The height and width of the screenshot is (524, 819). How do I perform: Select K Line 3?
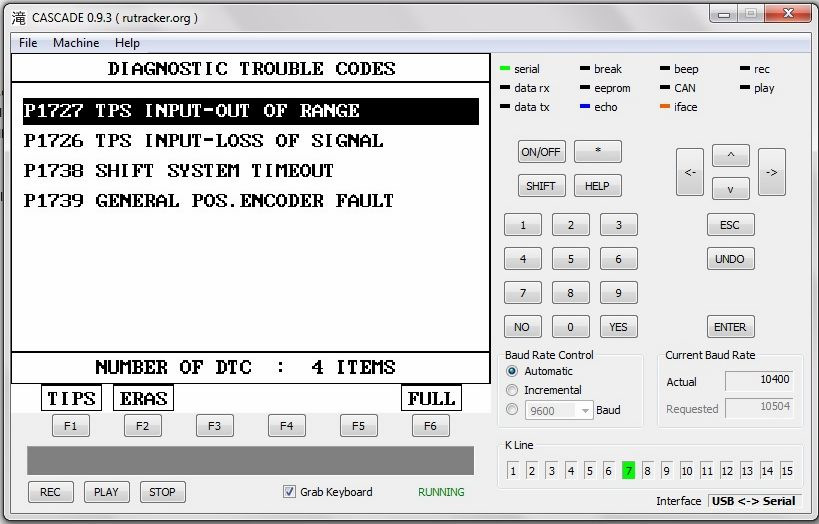point(552,471)
